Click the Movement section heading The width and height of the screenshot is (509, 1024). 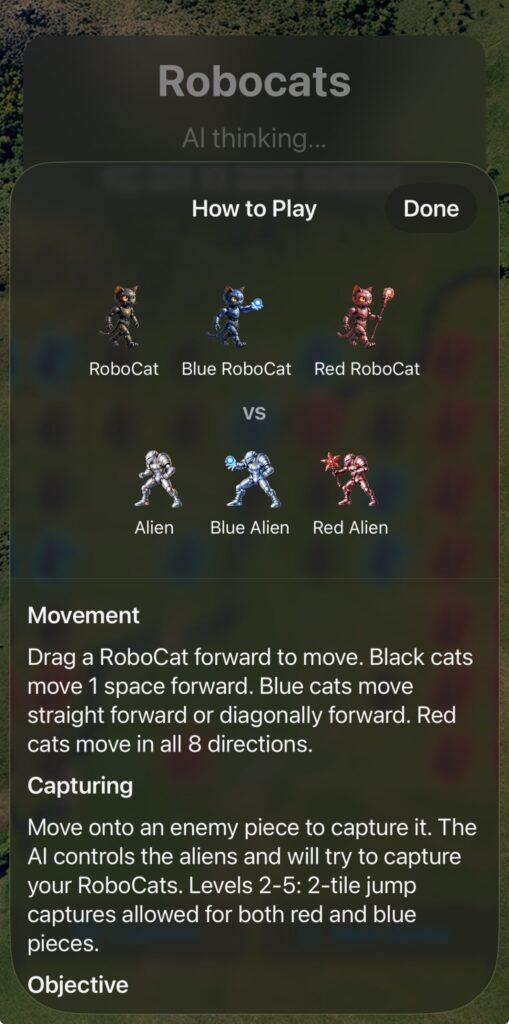click(x=84, y=616)
